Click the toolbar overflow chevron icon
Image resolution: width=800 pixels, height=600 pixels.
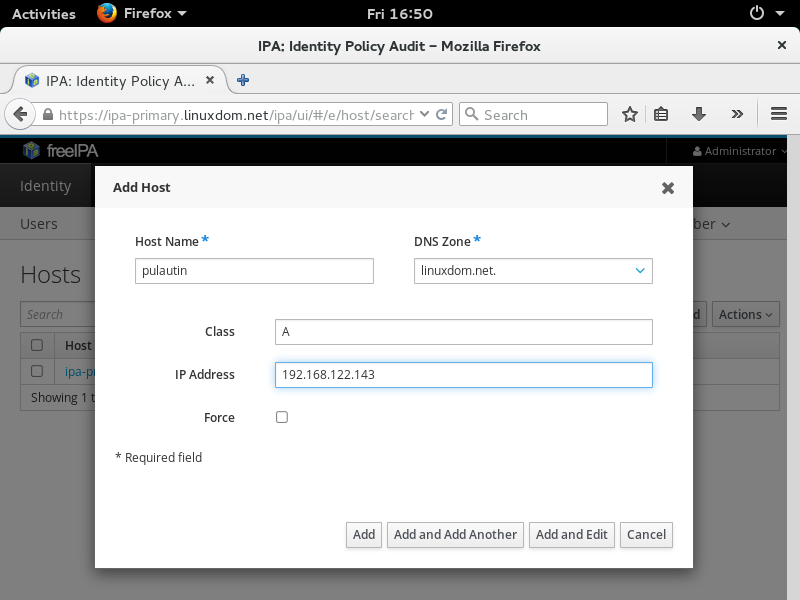[737, 115]
